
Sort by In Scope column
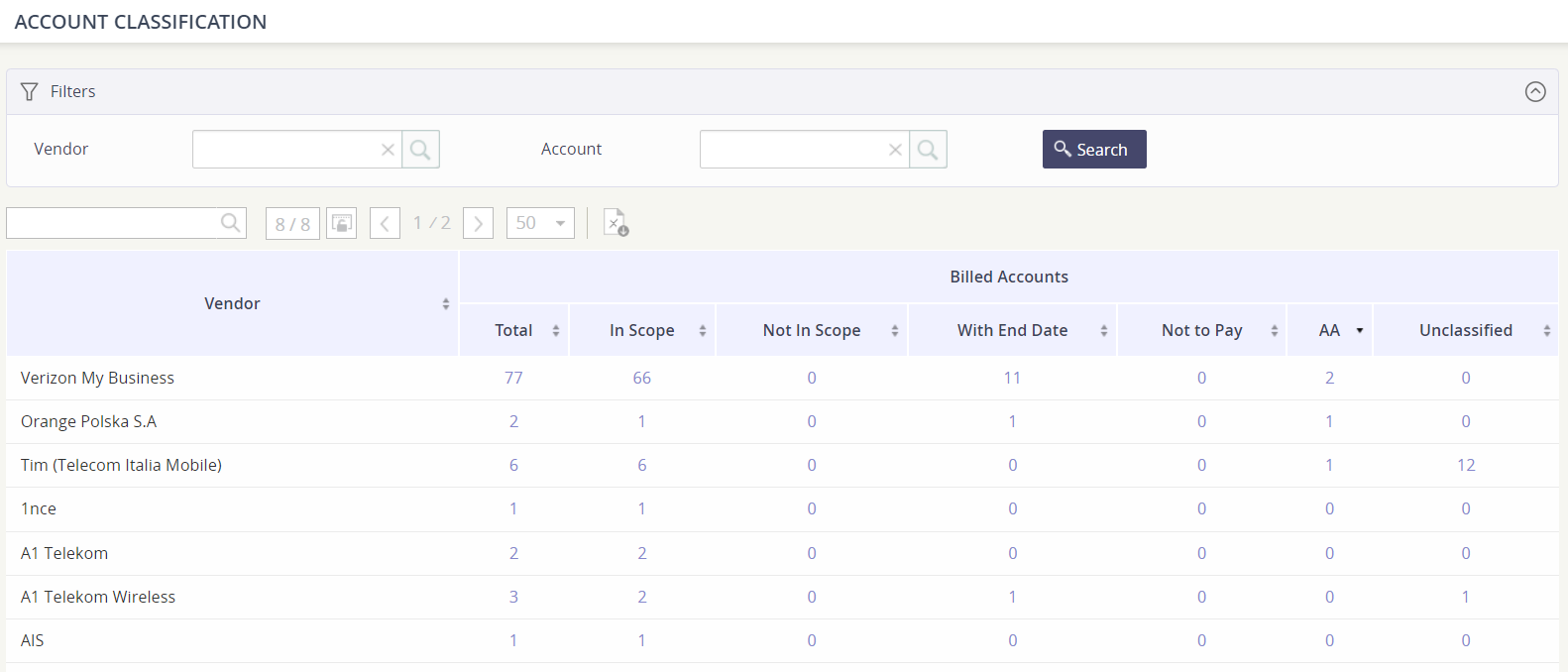point(703,331)
